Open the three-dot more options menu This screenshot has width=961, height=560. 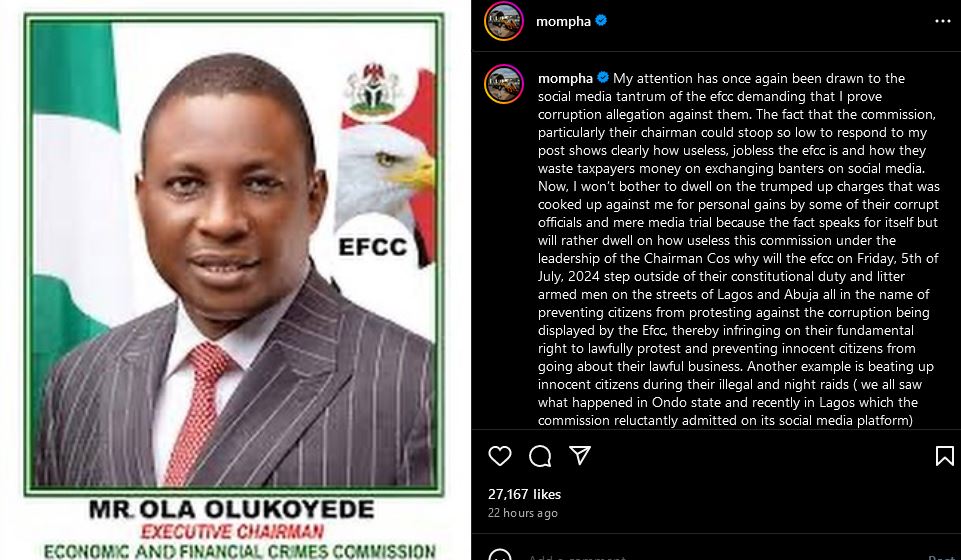(x=943, y=21)
